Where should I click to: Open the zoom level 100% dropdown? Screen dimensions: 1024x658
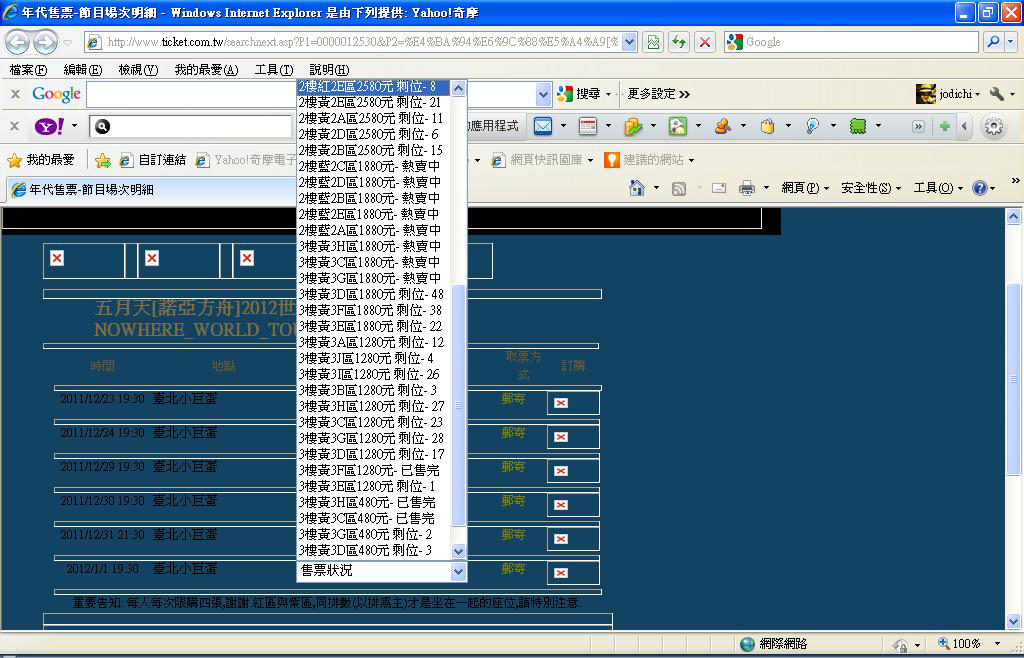(997, 644)
